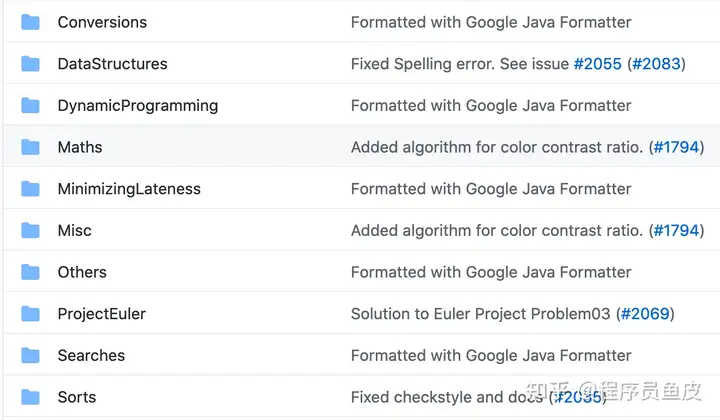Viewport: 720px width, 420px height.
Task: Open the DataStructures directory name
Action: tap(112, 64)
